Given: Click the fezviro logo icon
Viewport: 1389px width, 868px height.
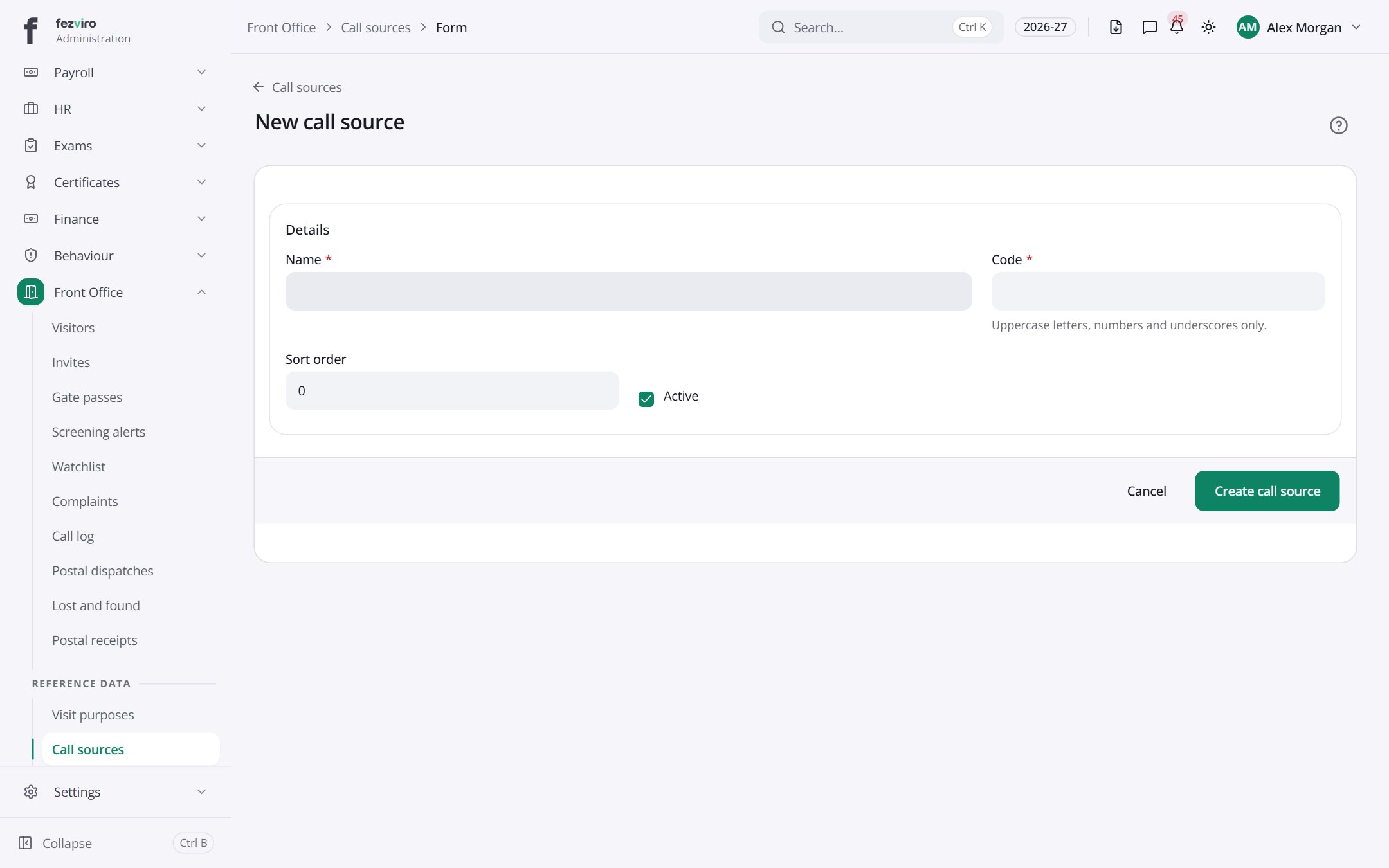Looking at the screenshot, I should point(30,30).
